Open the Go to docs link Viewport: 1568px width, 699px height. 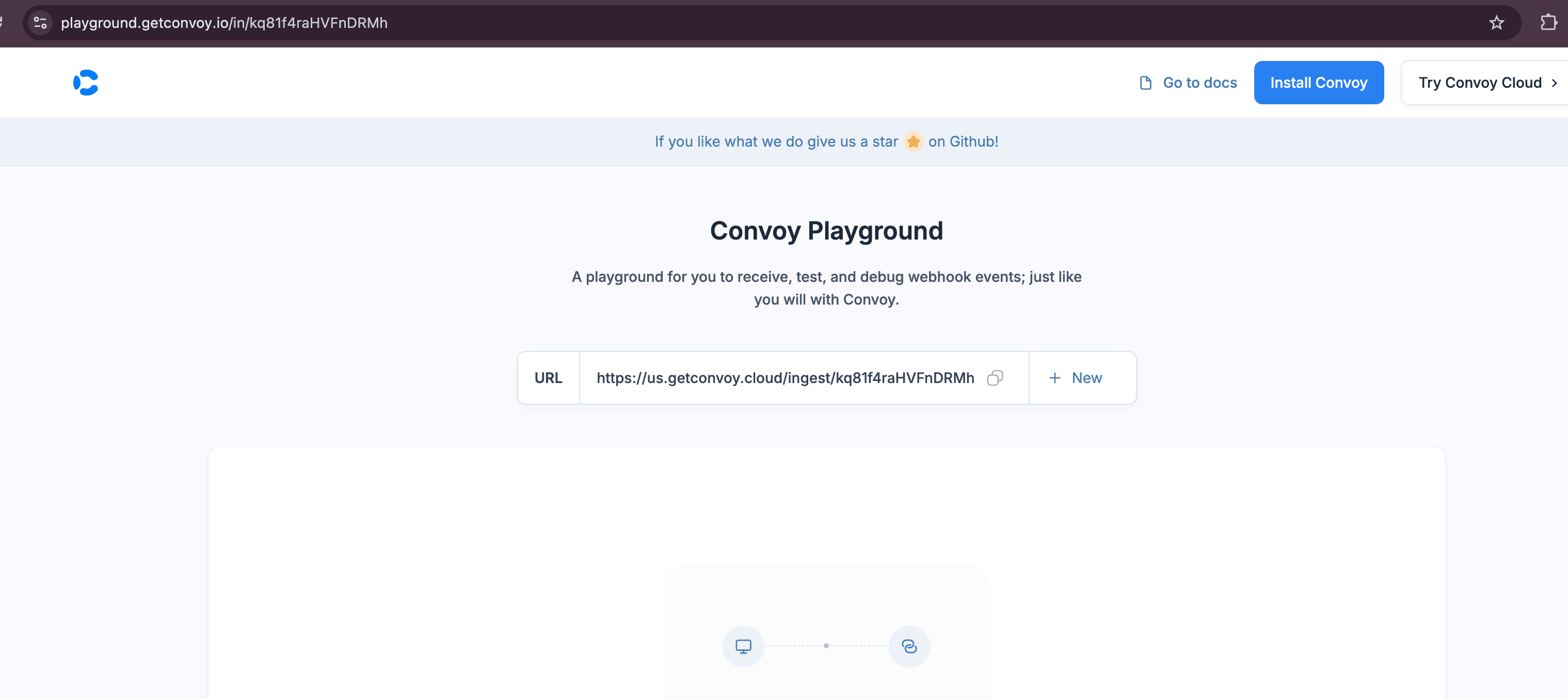coord(1188,83)
